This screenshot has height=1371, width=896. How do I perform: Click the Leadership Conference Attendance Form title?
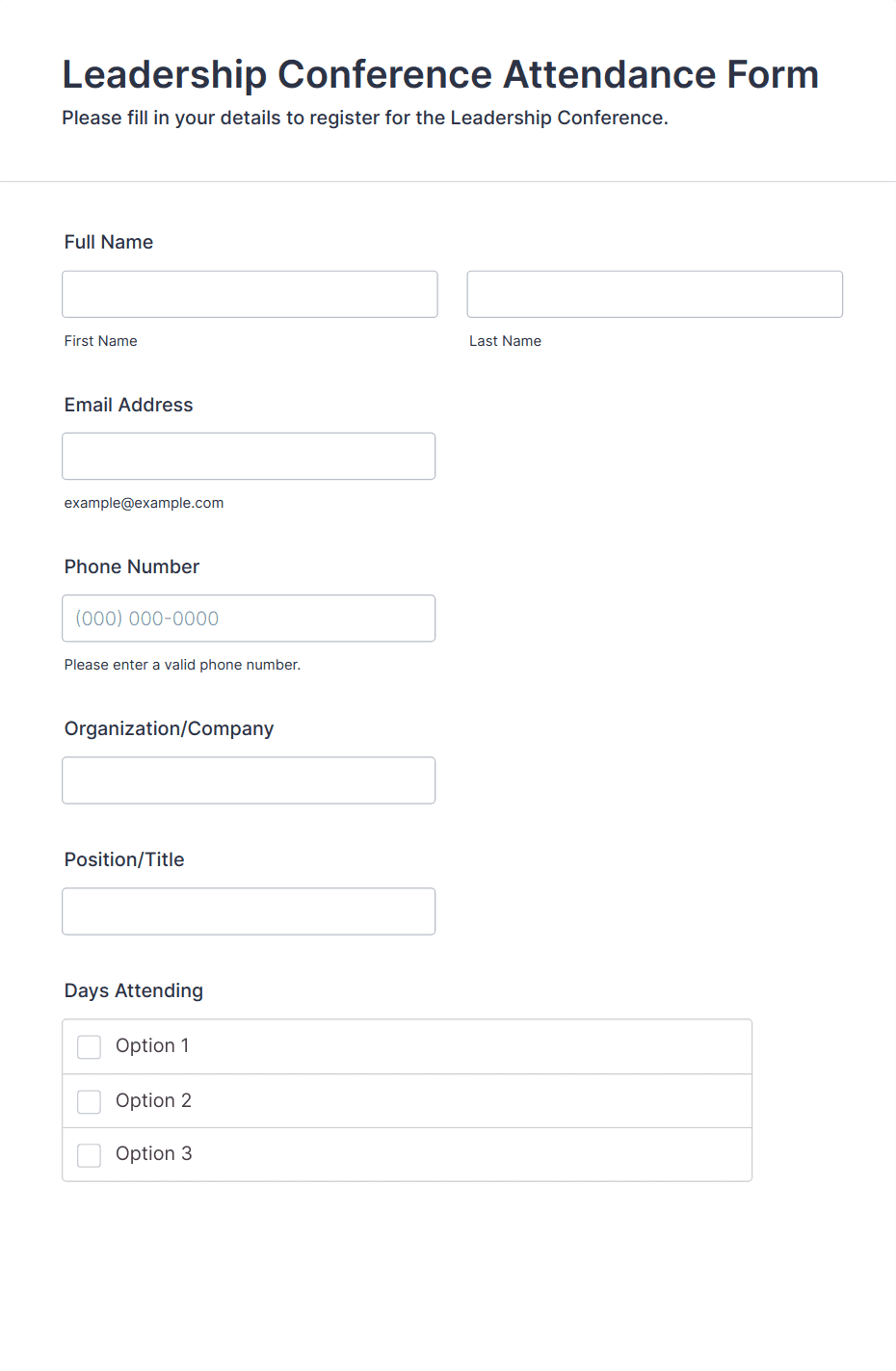(x=440, y=74)
